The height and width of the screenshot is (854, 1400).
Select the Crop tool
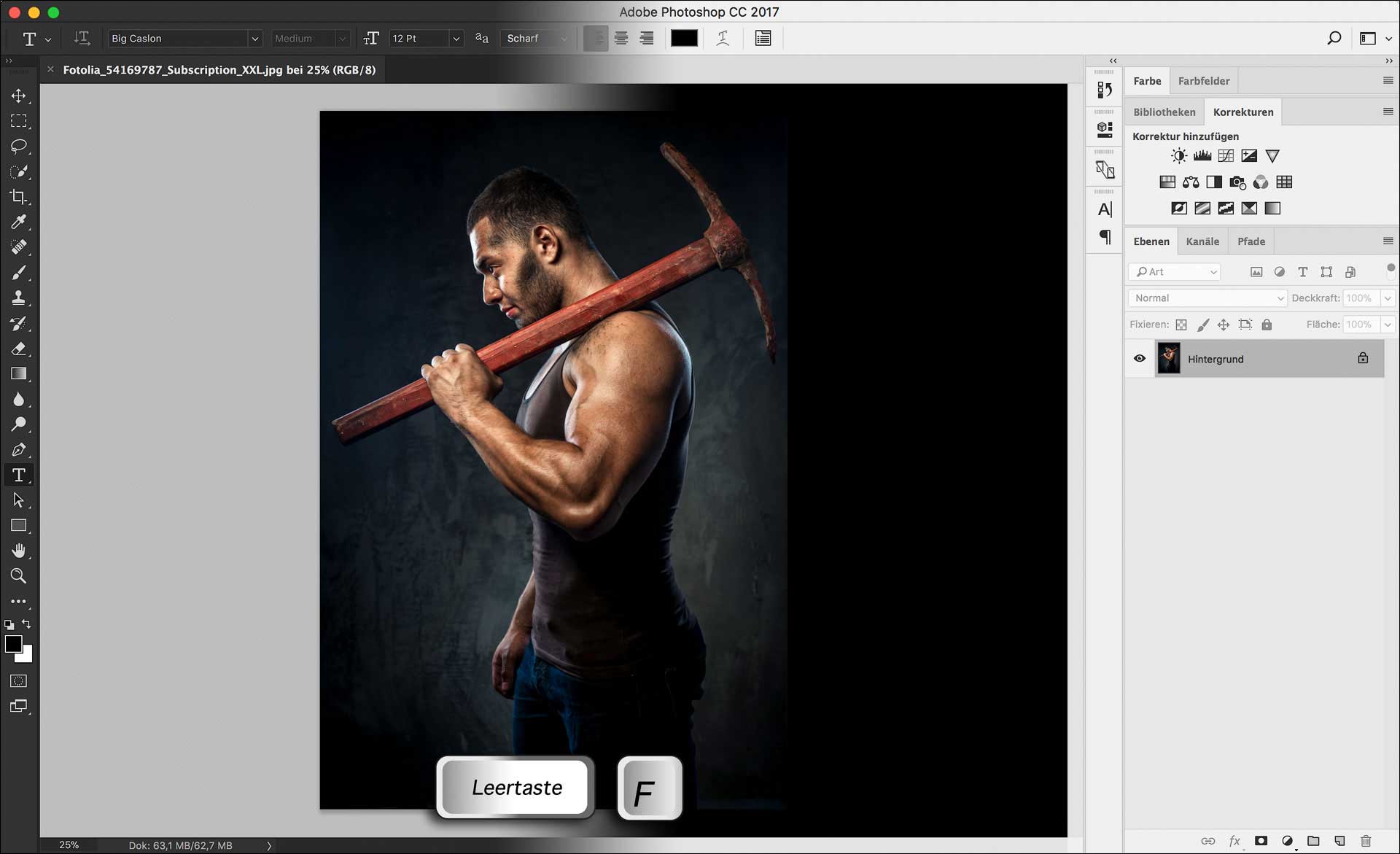(x=19, y=197)
